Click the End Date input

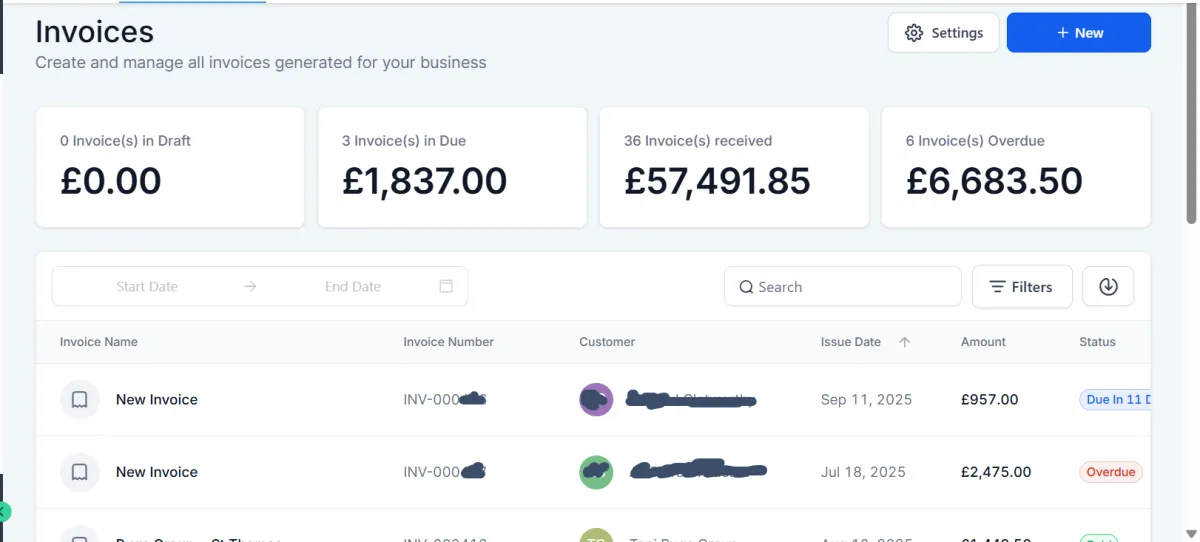pos(353,286)
